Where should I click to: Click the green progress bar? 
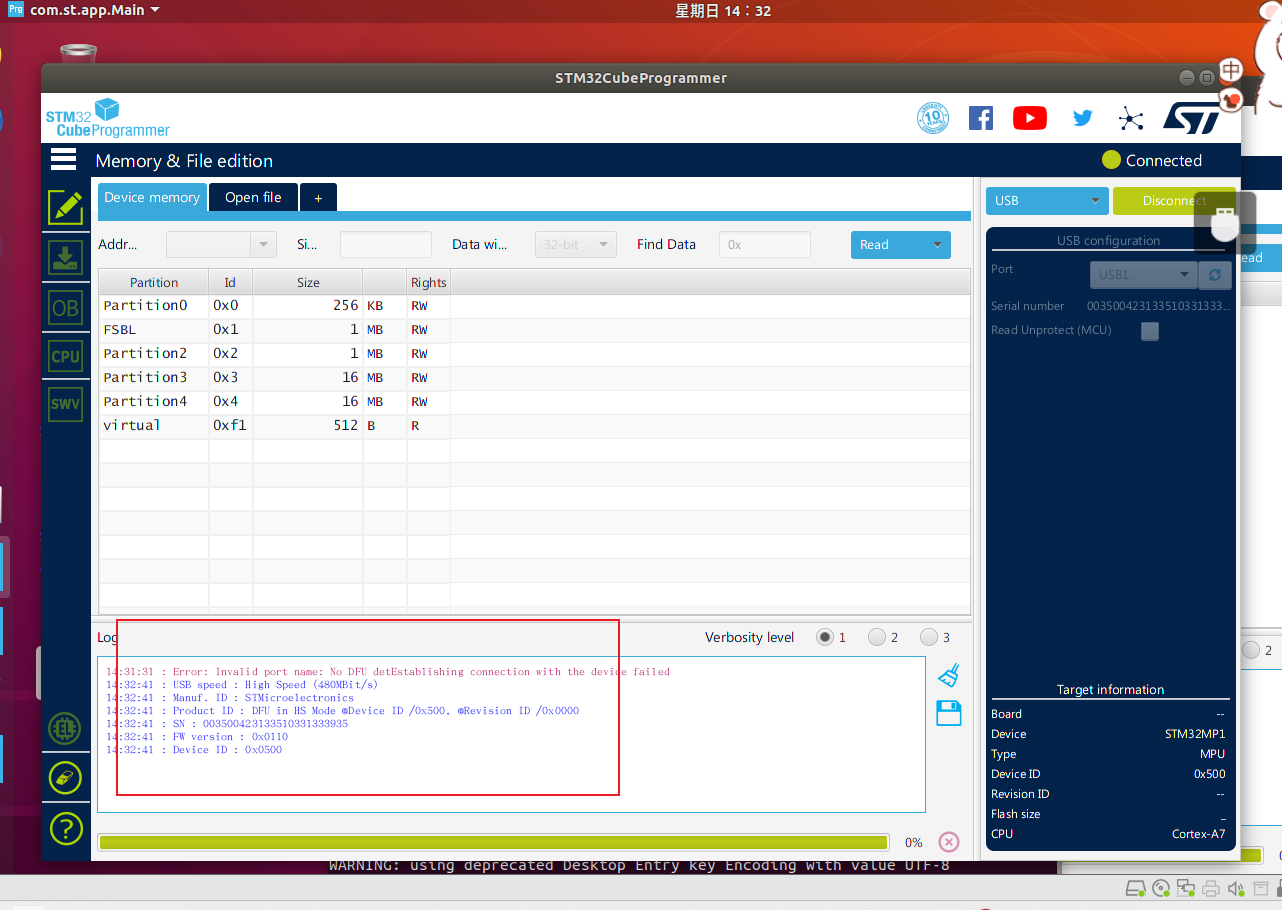pos(493,842)
